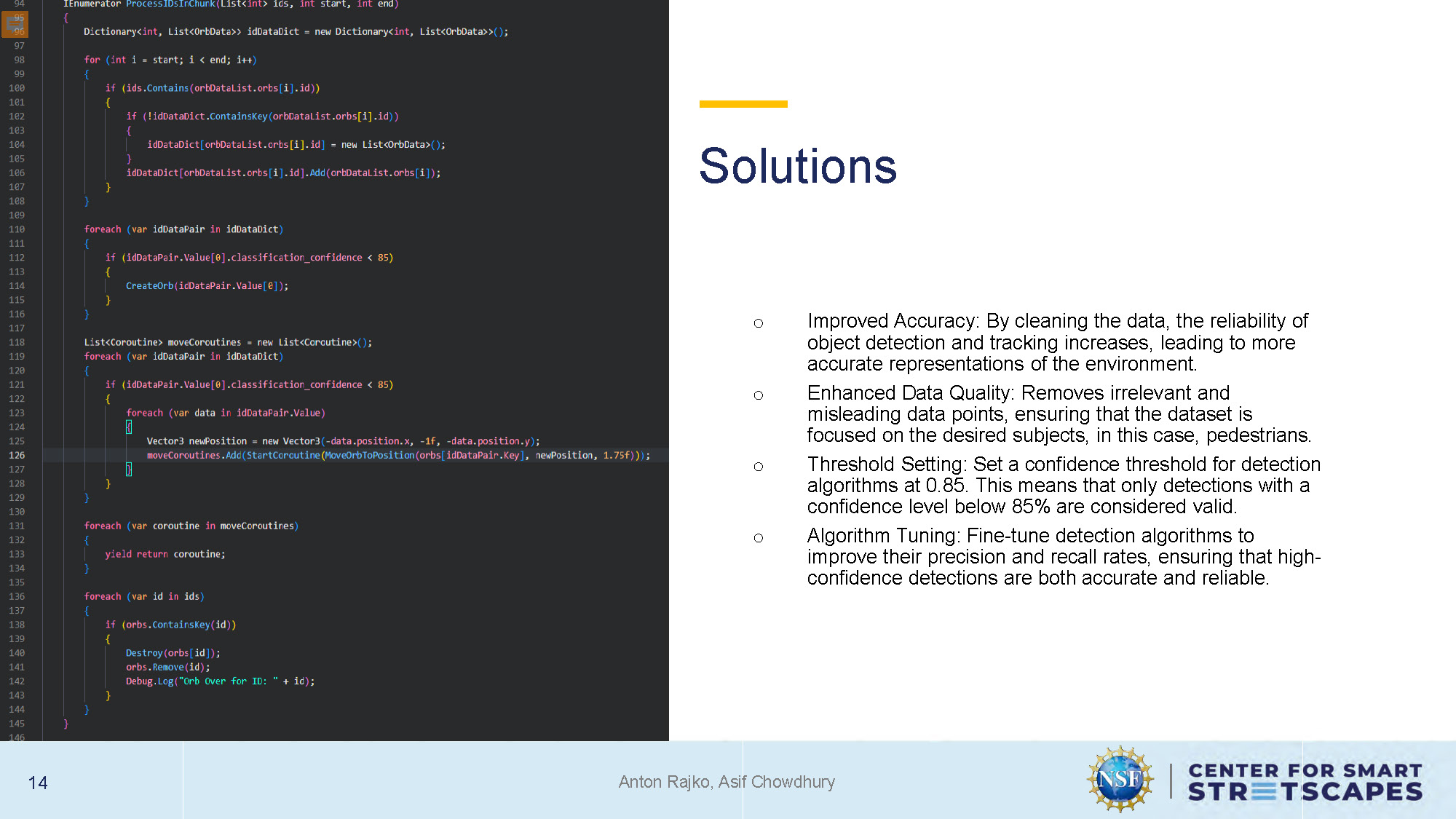Click highlighted closing bracket on line 127

tap(129, 470)
